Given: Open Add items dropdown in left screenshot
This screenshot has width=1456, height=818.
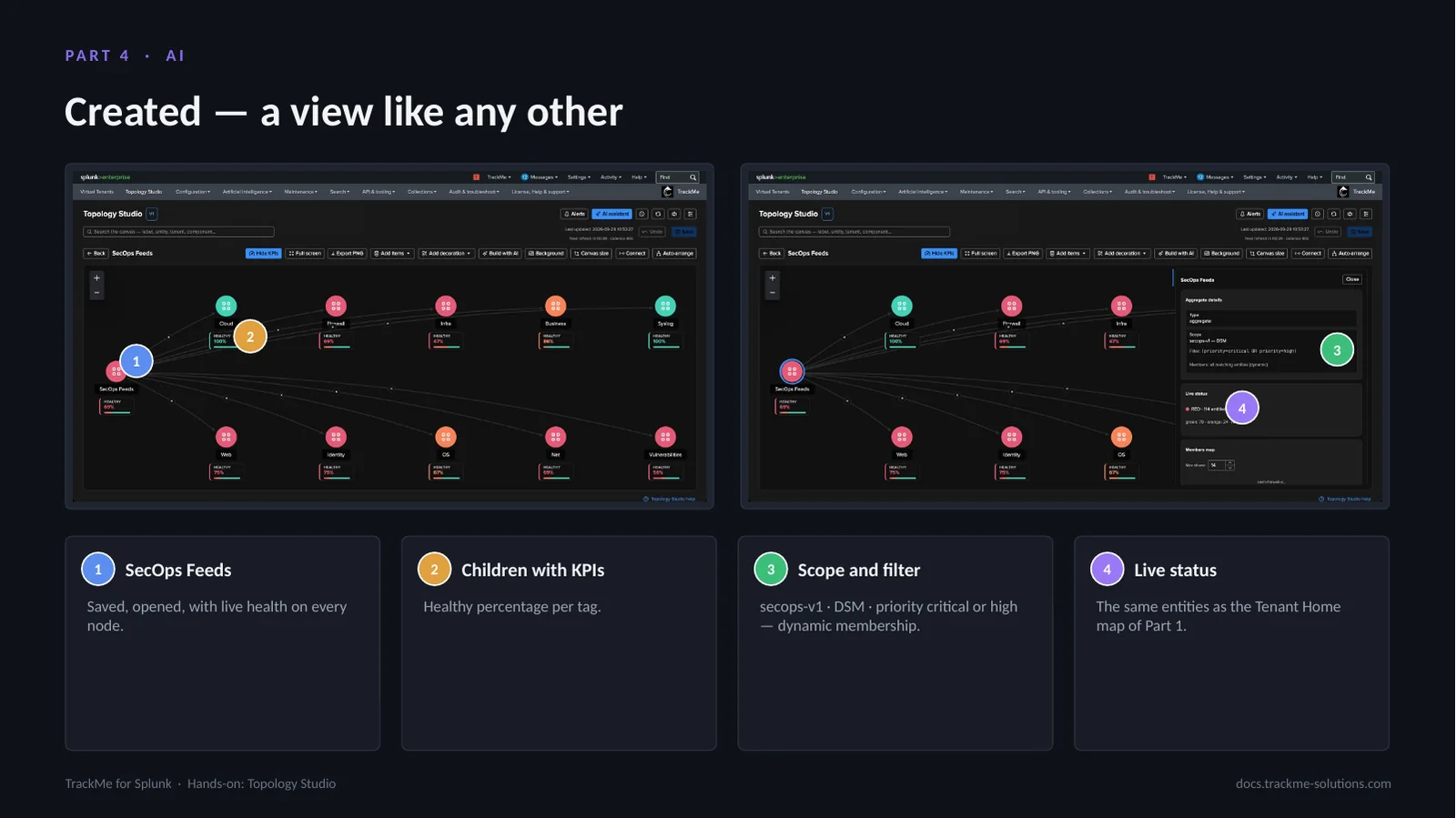Looking at the screenshot, I should [392, 253].
